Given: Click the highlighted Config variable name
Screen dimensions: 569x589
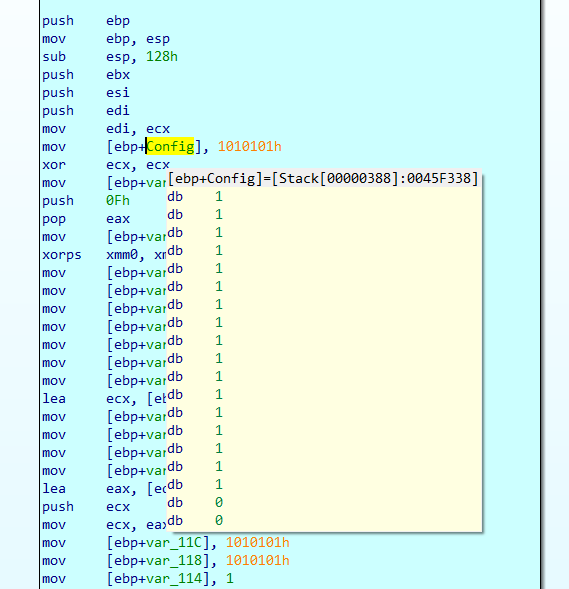Looking at the screenshot, I should 170,146.
